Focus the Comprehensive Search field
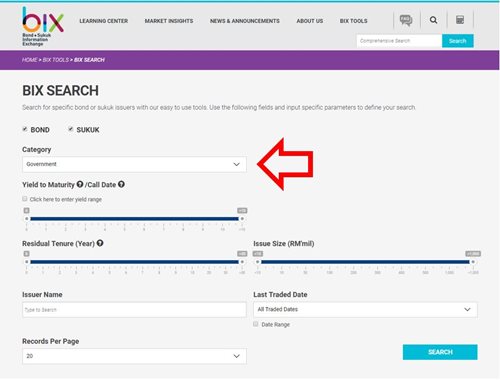 tap(399, 41)
